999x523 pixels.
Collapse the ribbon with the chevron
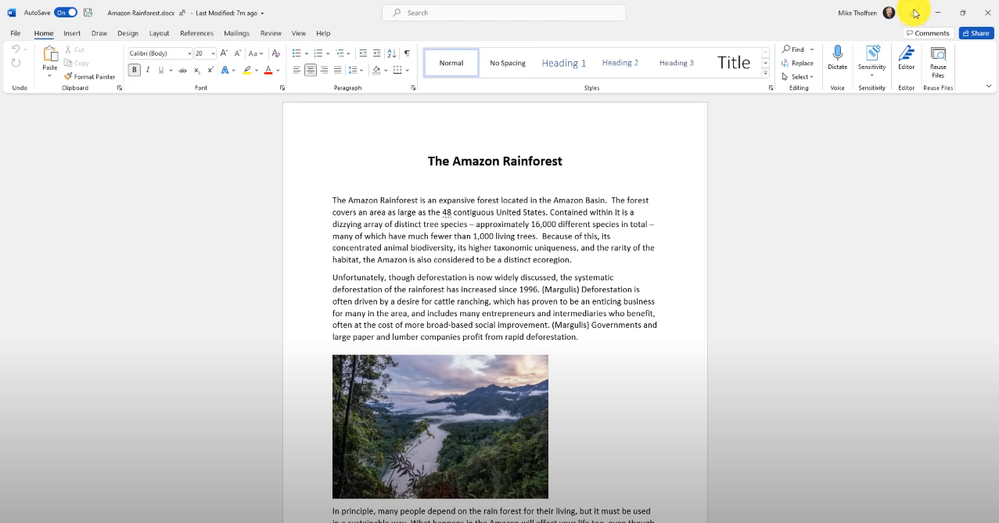pyautogui.click(x=988, y=86)
